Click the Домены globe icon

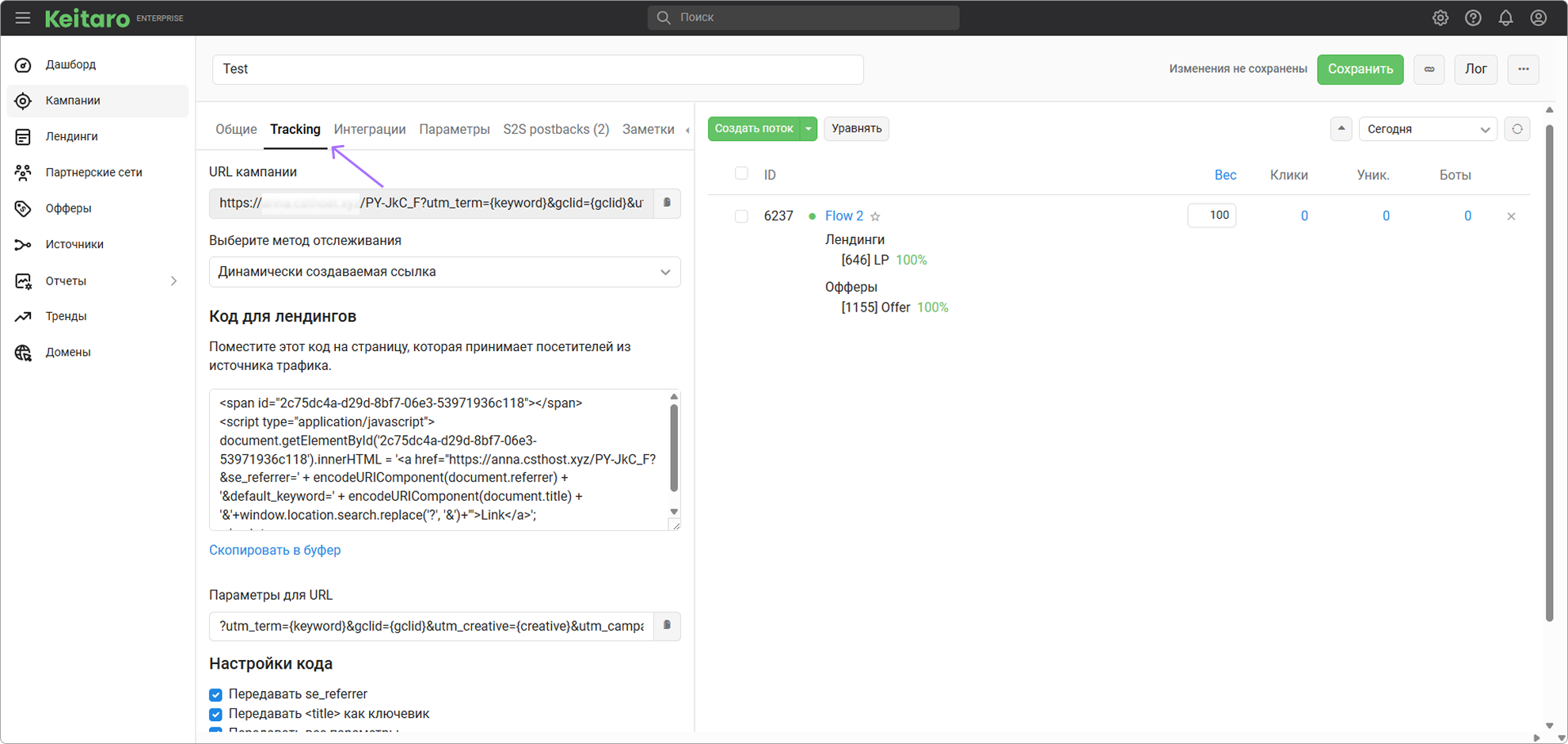(23, 353)
